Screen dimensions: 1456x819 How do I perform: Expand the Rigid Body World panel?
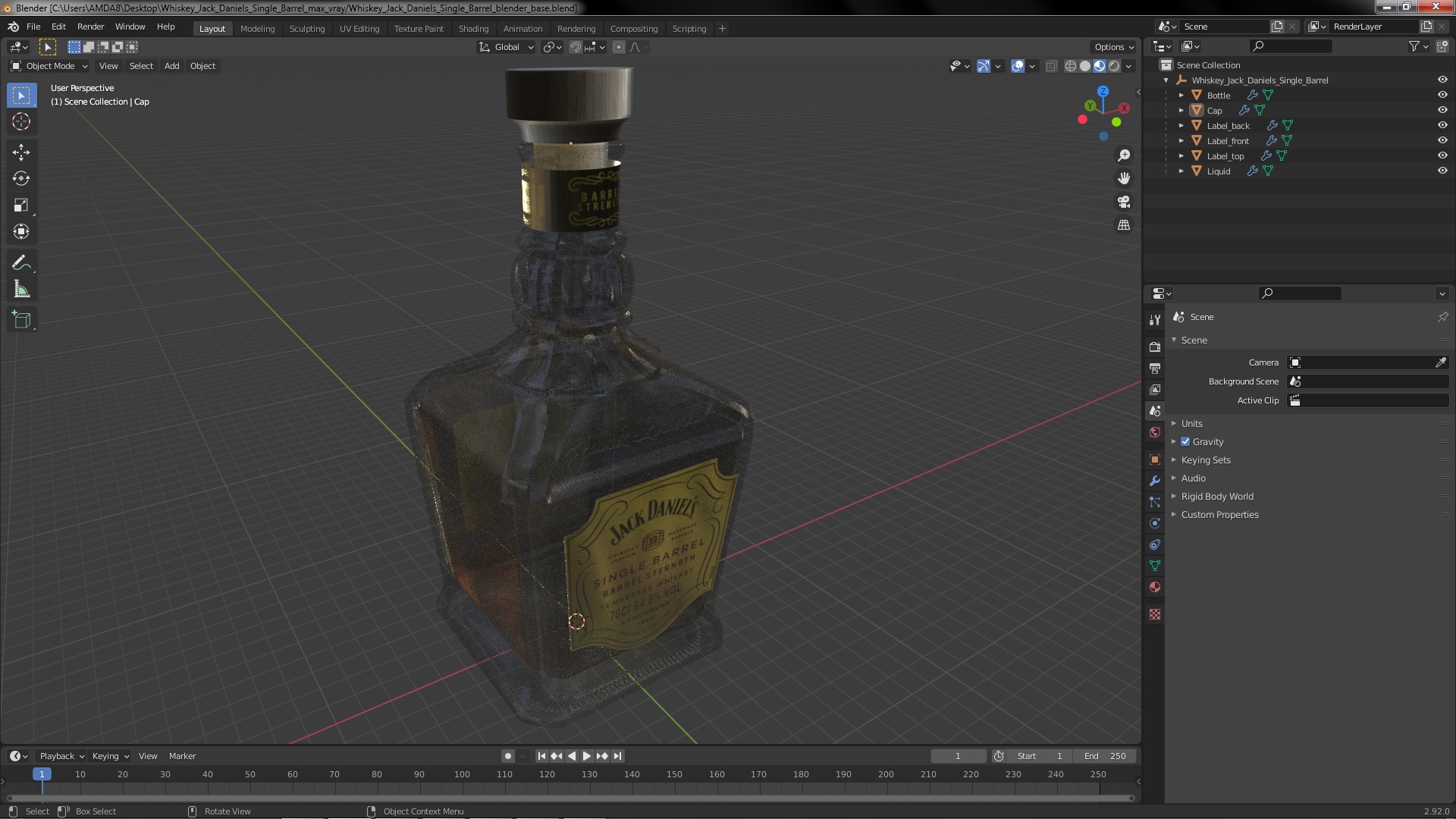[1217, 496]
